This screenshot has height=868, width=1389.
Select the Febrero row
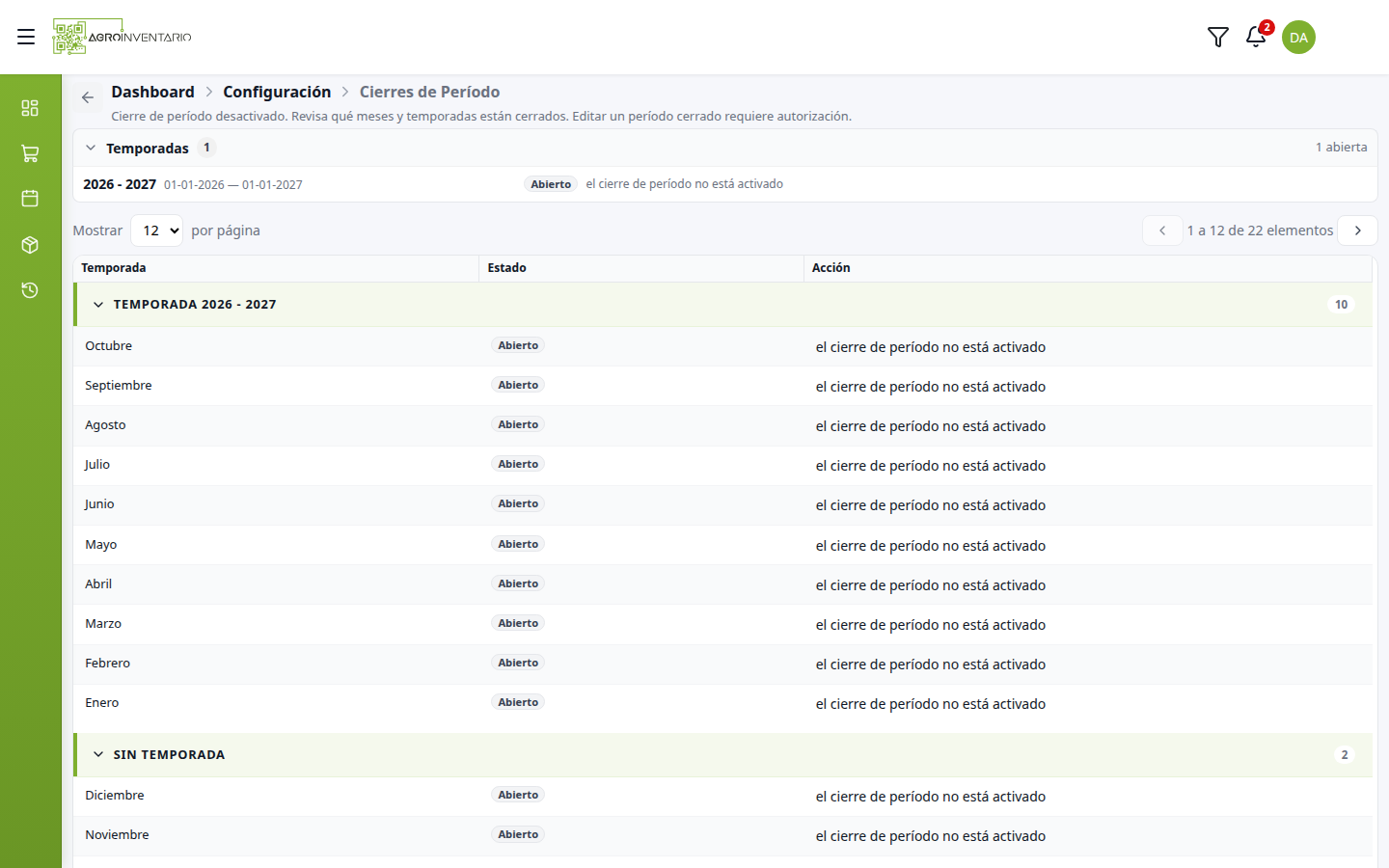point(722,664)
